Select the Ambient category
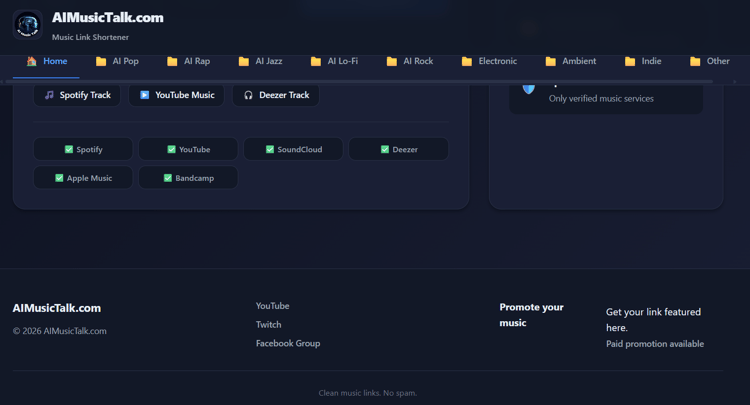Screen dimensions: 750x405 coord(571,61)
